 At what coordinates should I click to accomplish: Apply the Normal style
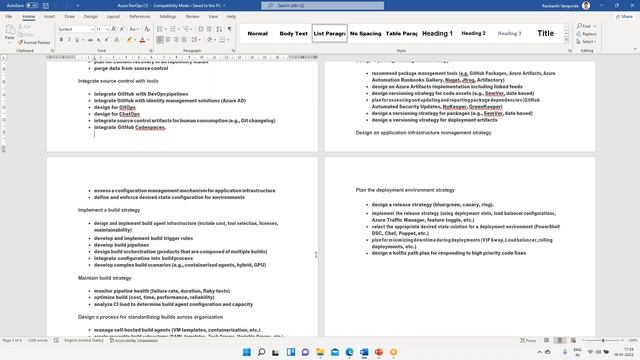[x=258, y=33]
